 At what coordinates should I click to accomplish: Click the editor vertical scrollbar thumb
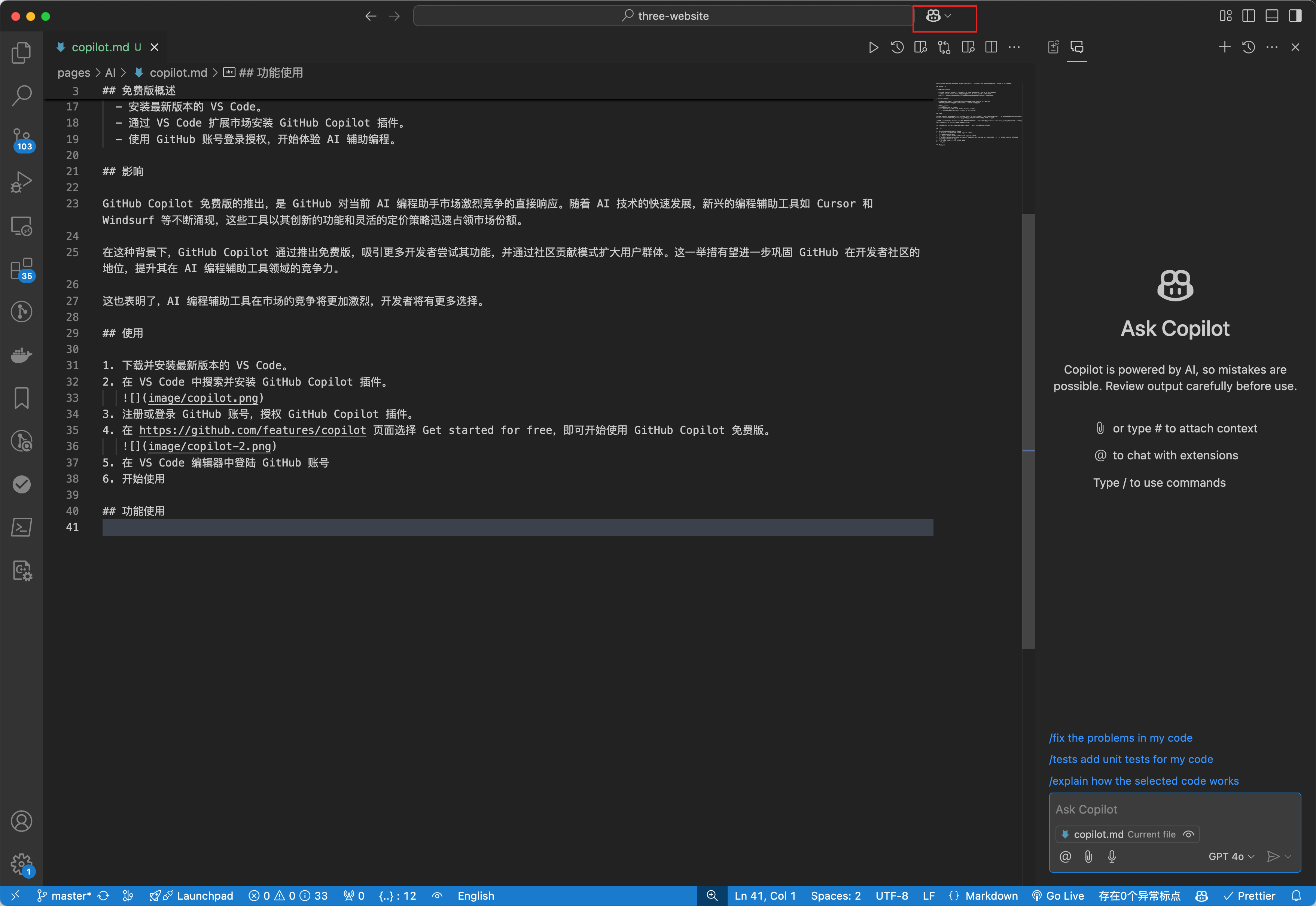coord(1028,431)
